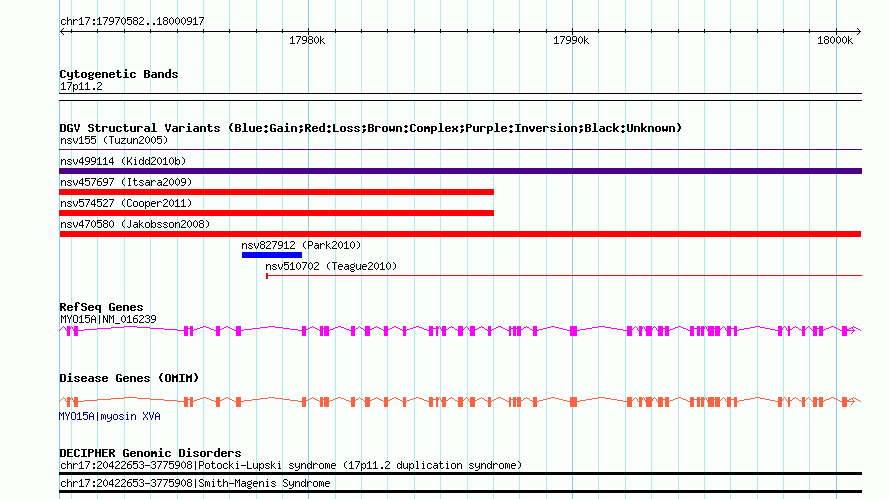The image size is (890, 499).
Task: Open the nsv510702 (Teague2010) variant label
Action: tap(331, 266)
